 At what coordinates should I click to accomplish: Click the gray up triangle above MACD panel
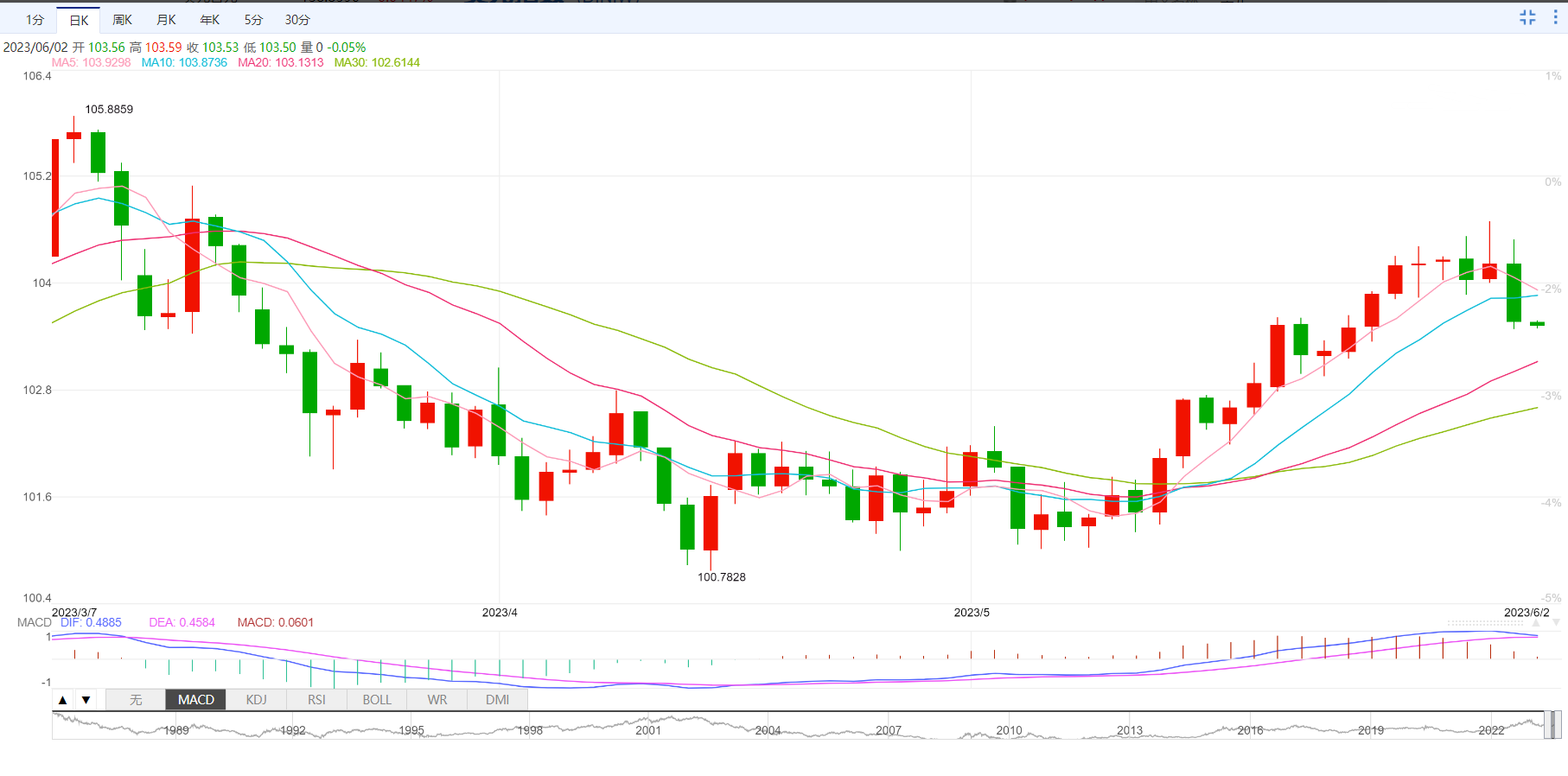click(1536, 622)
